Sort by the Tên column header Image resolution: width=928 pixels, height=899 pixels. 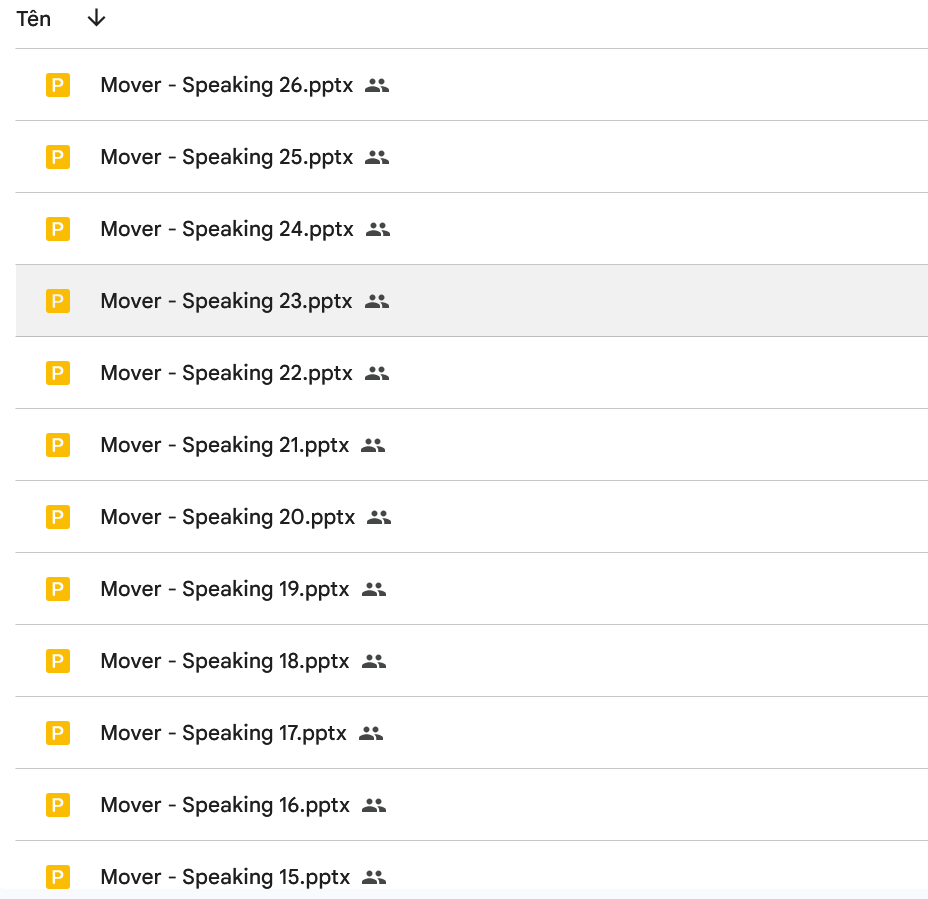34,19
